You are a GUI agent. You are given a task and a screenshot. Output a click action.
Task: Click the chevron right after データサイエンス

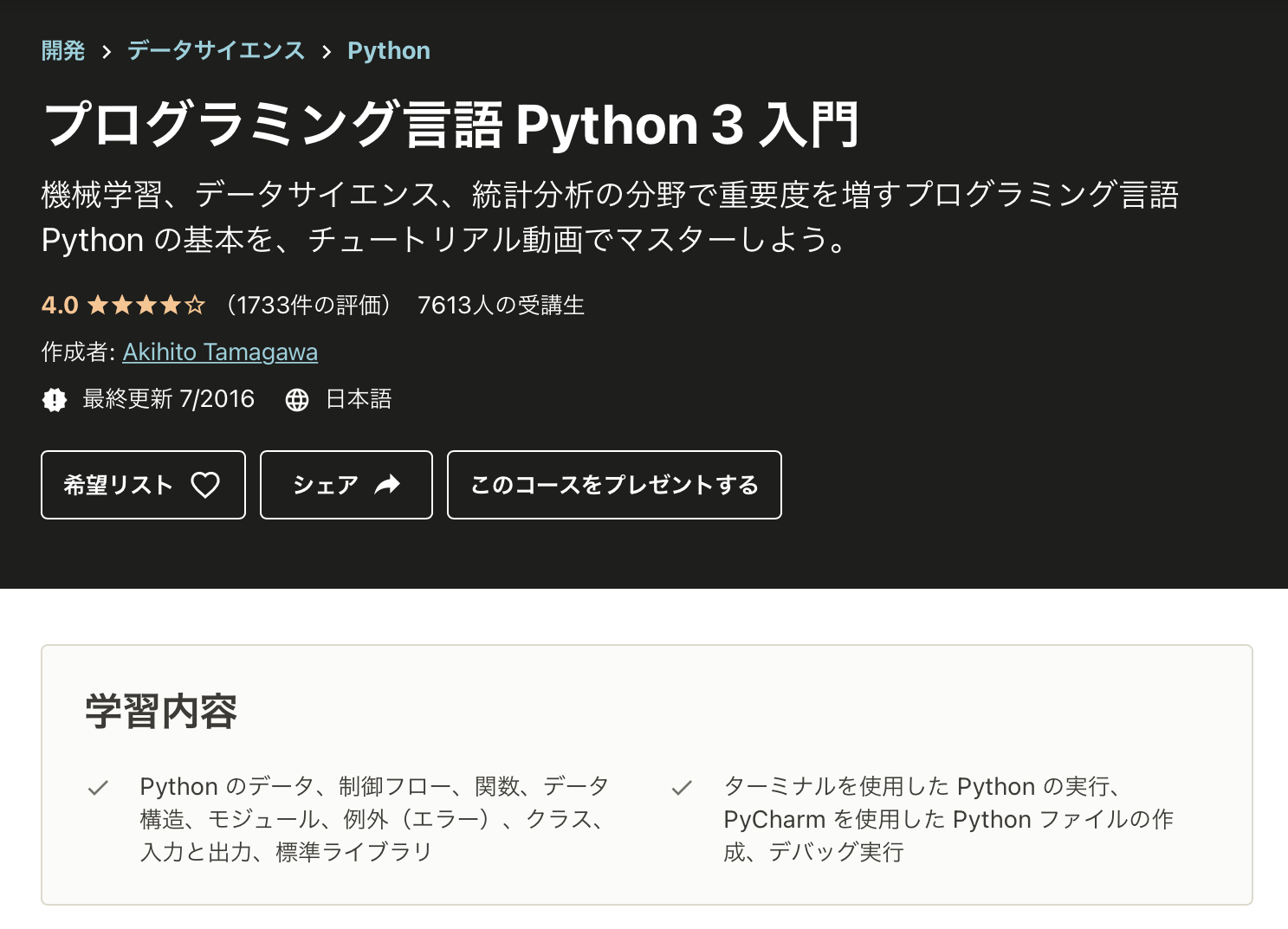coord(327,52)
